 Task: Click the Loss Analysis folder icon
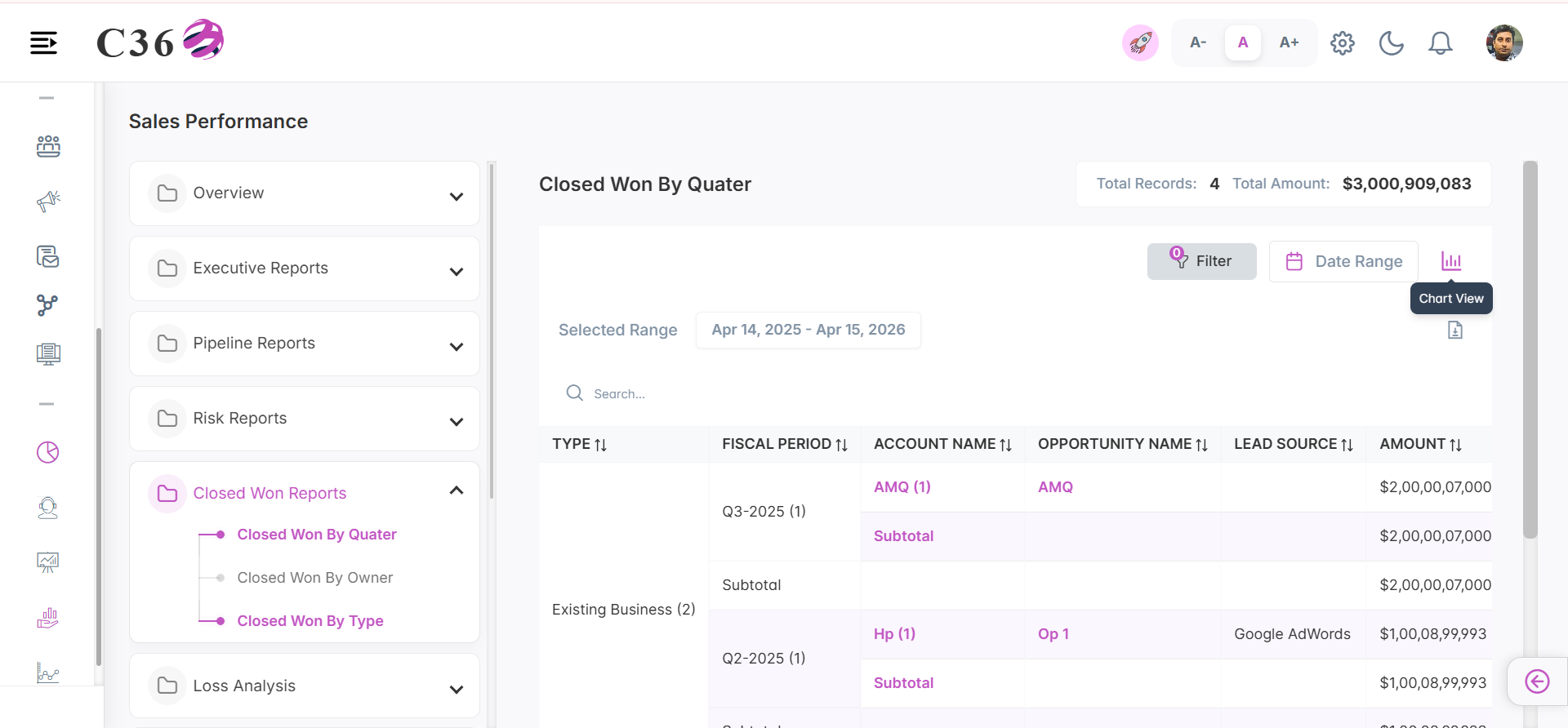[167, 686]
